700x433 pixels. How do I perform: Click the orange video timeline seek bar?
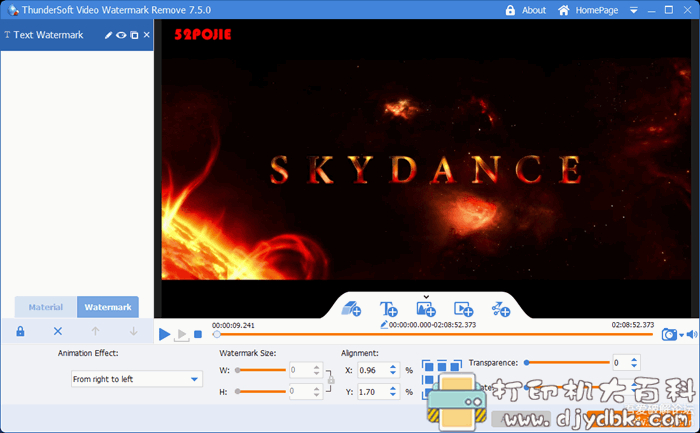click(x=433, y=334)
